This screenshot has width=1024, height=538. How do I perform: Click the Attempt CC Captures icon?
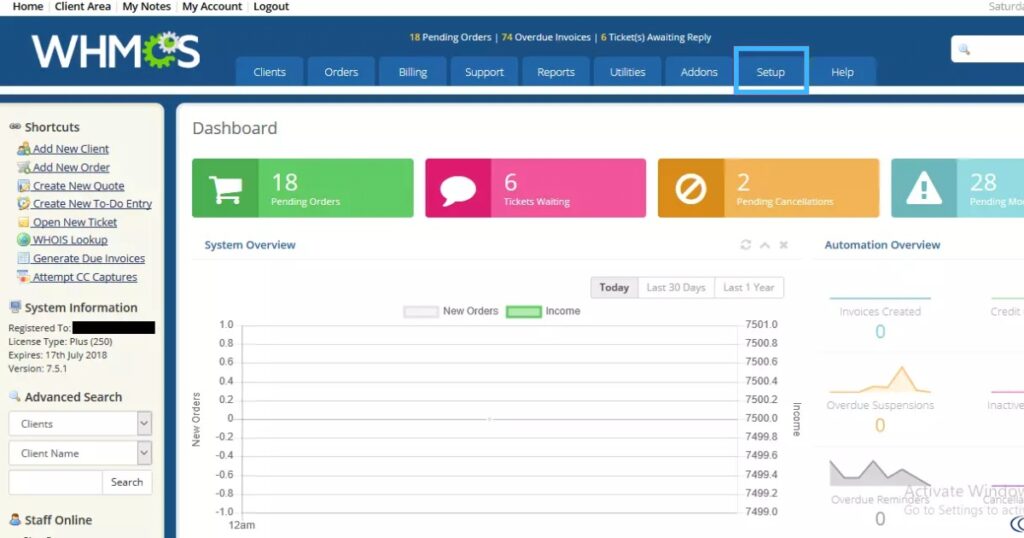(24, 277)
